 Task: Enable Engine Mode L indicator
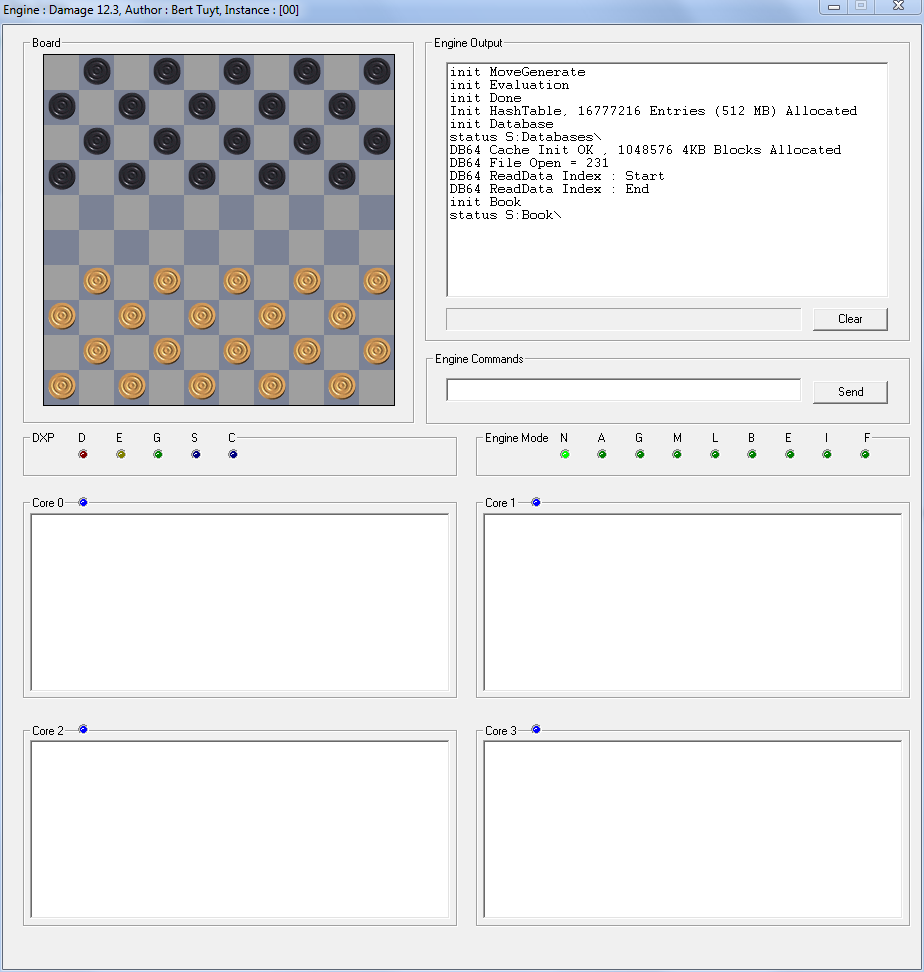[715, 454]
